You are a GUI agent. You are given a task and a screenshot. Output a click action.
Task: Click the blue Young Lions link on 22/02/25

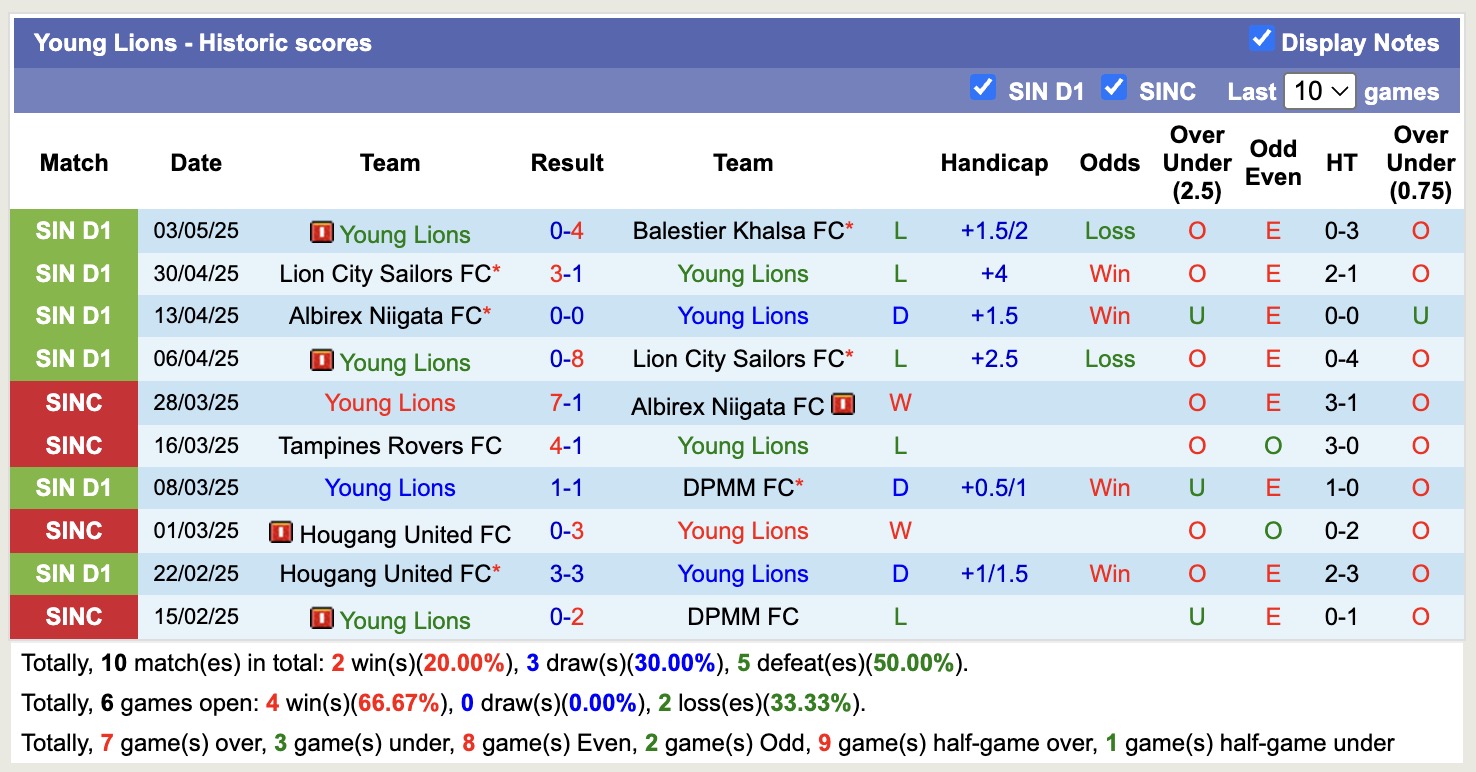tap(743, 574)
